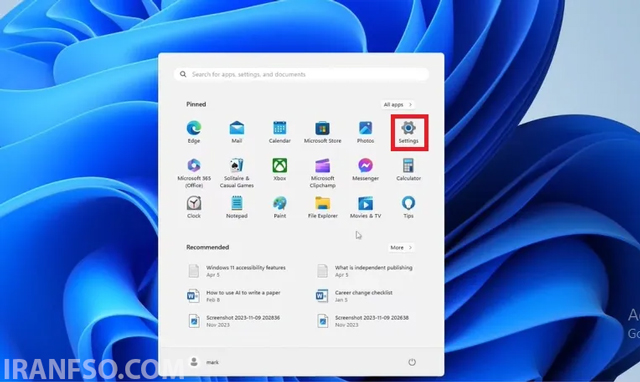Screen dimensions: 640x382
Task: Expand the All apps list
Action: [x=398, y=105]
